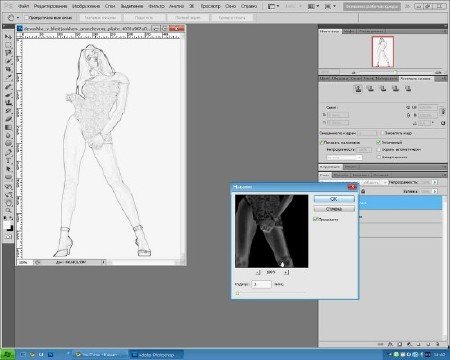Screen dimensions: 450x360
Task: Open the Hand tool preset picker
Action: point(13,18)
